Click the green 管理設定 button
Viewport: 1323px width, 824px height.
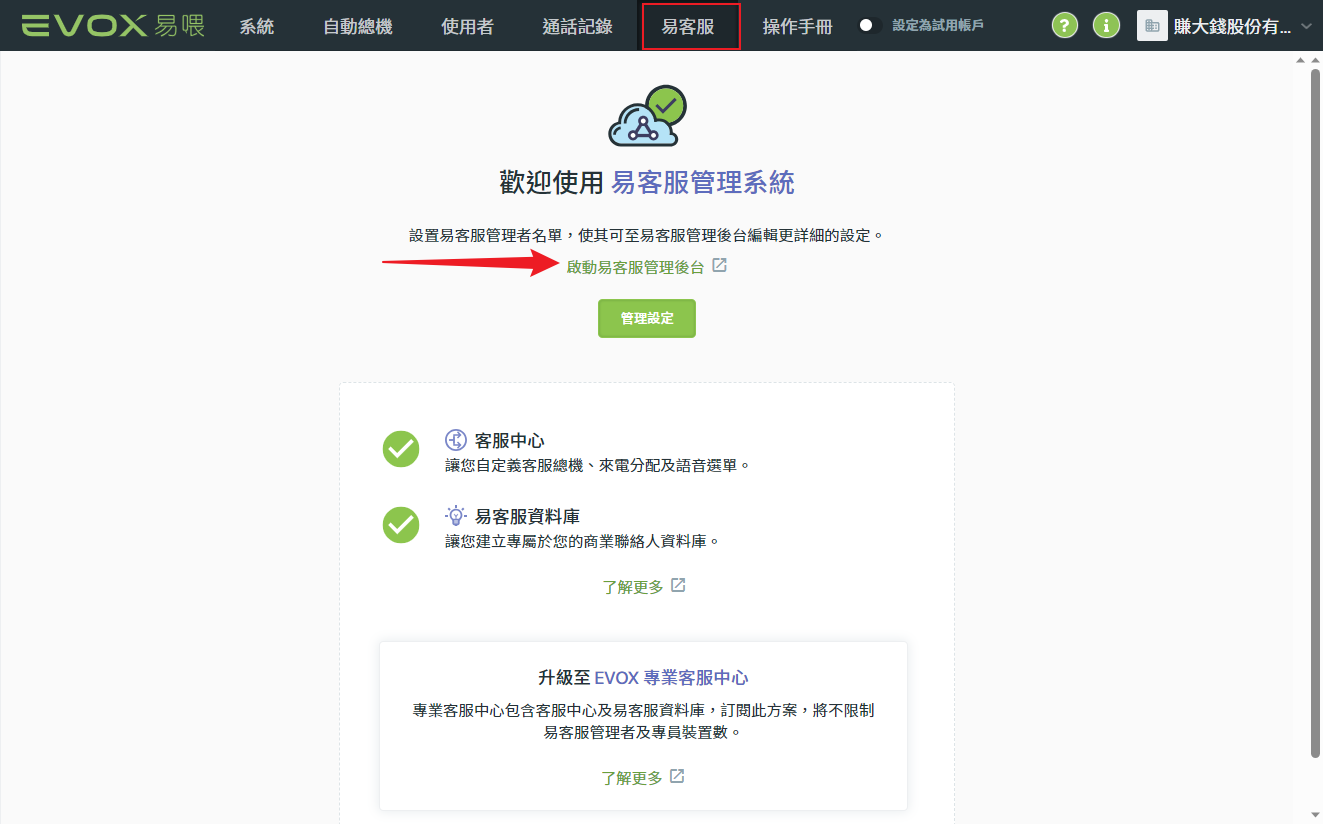point(647,319)
